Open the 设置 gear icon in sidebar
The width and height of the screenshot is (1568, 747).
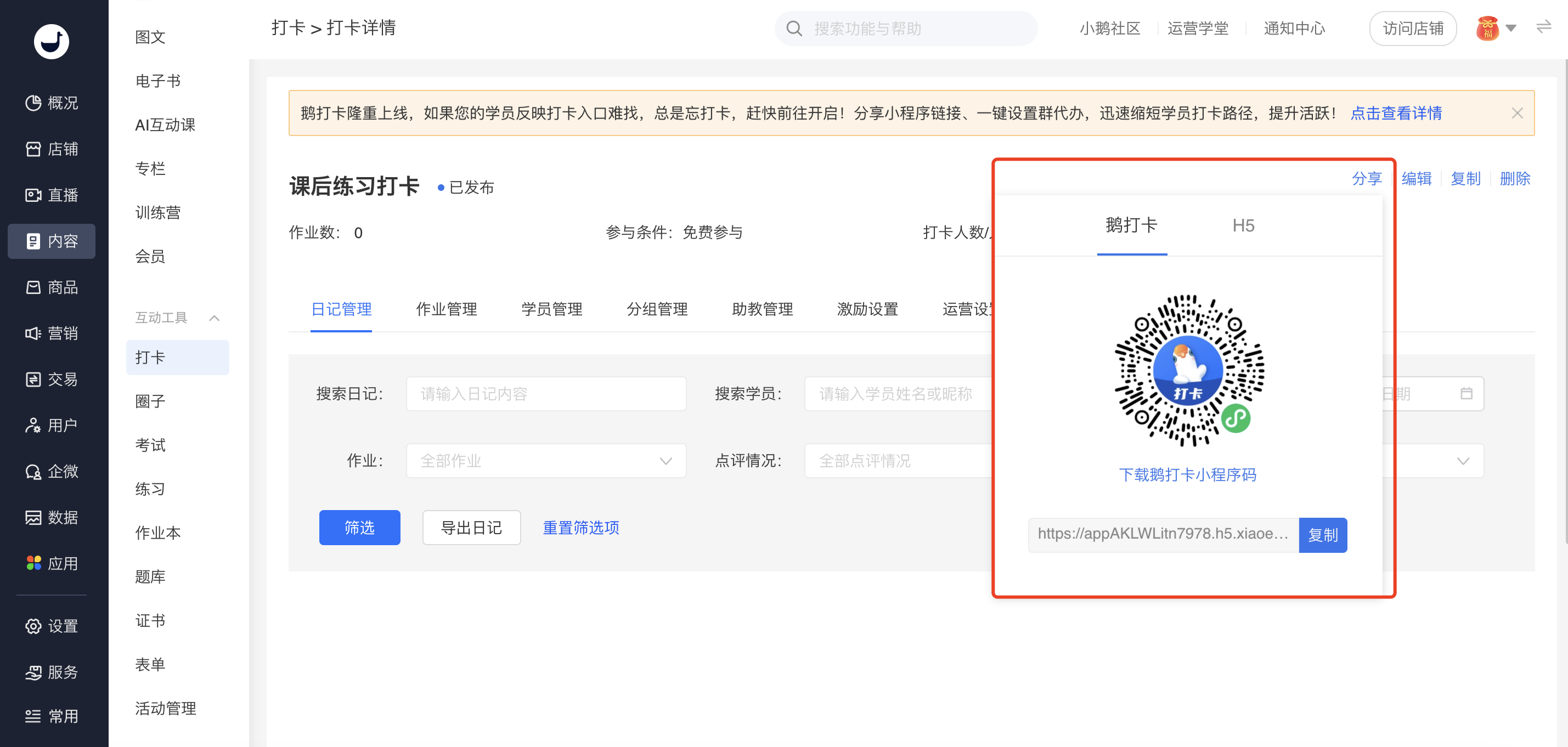pos(33,626)
